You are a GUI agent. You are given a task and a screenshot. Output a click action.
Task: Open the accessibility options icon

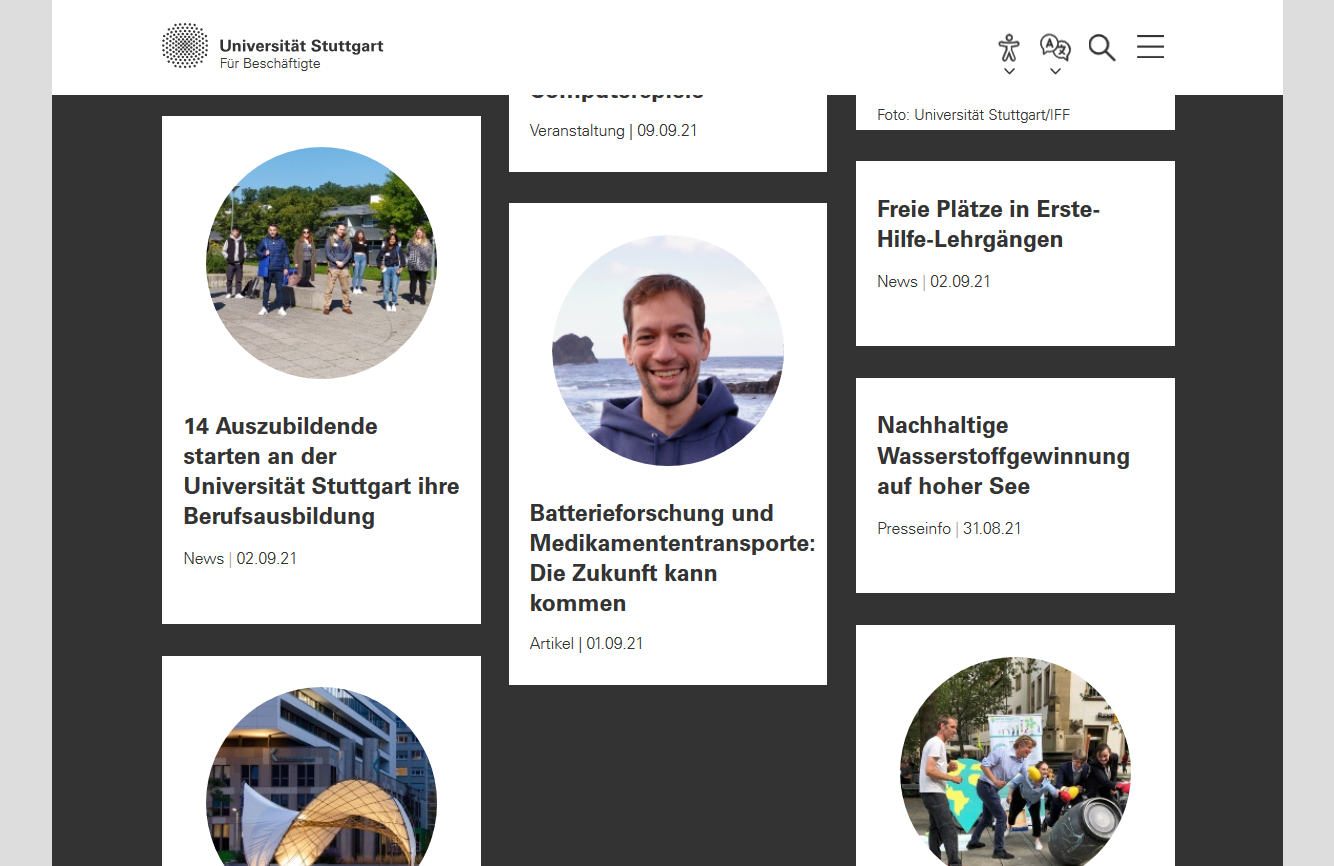point(1009,48)
